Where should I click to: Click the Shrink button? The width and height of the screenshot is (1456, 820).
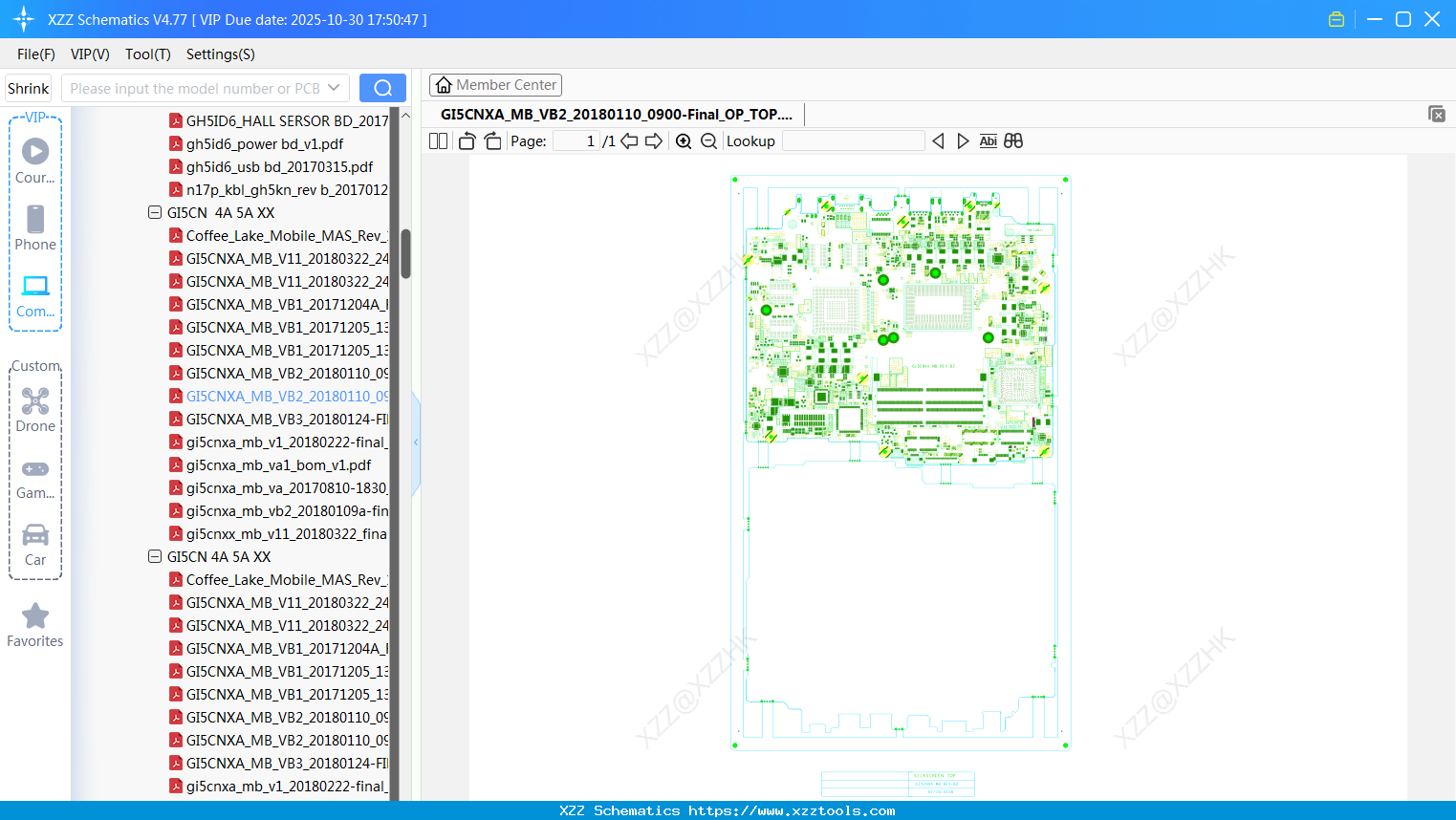[x=29, y=88]
